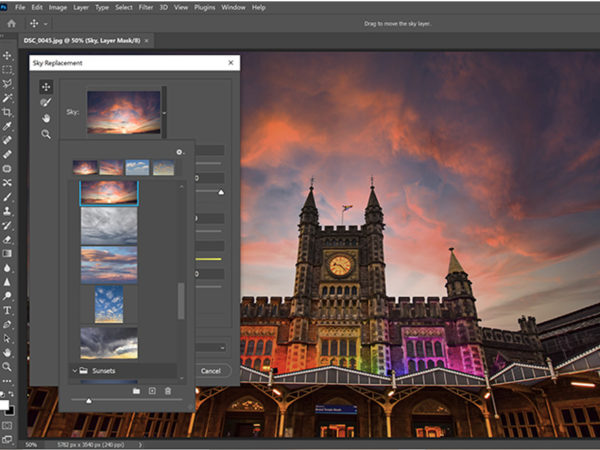The image size is (600, 450).
Task: Adjust sky thumbnail size slider handle
Action: click(89, 401)
